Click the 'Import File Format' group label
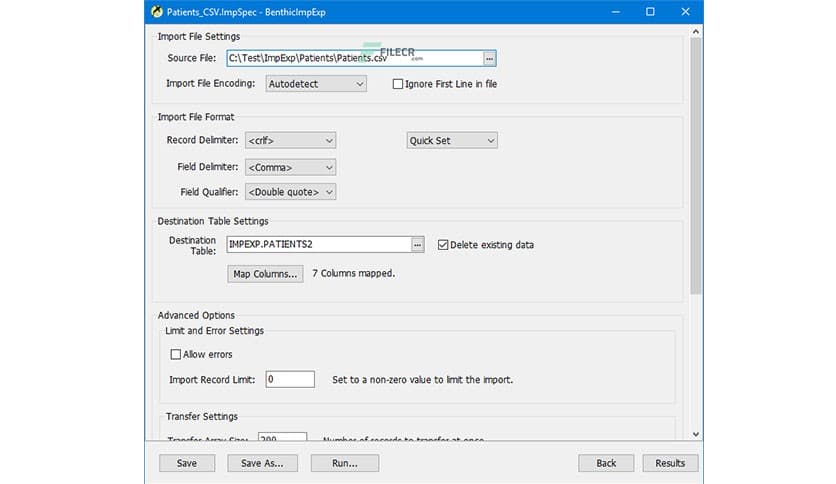Screen dimensions: 836x484 point(196,117)
